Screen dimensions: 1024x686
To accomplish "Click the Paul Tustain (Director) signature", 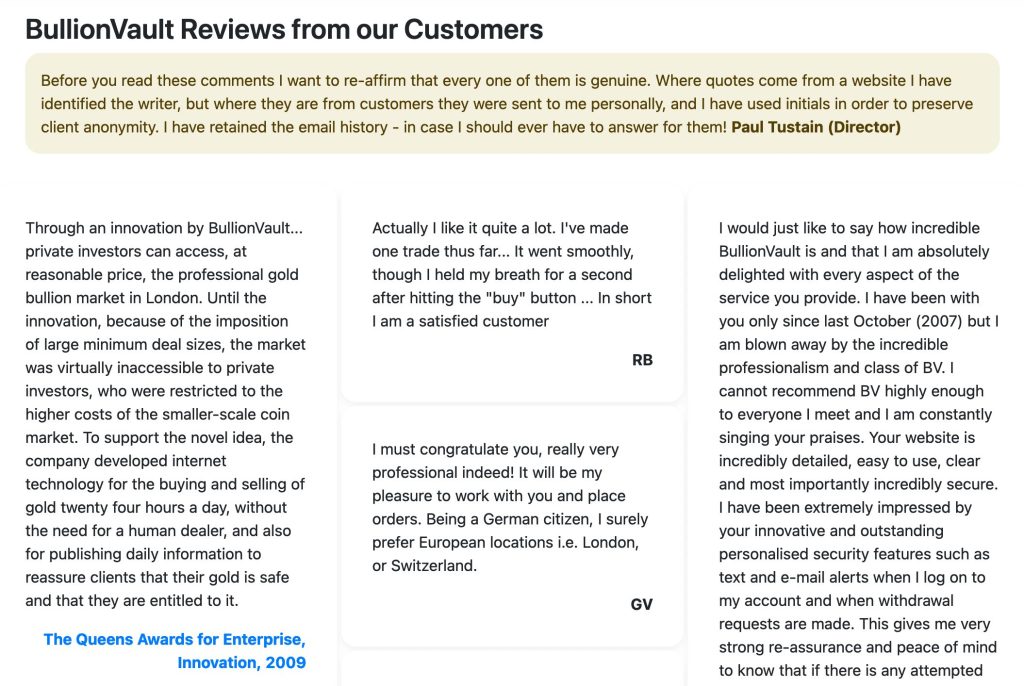I will point(816,127).
